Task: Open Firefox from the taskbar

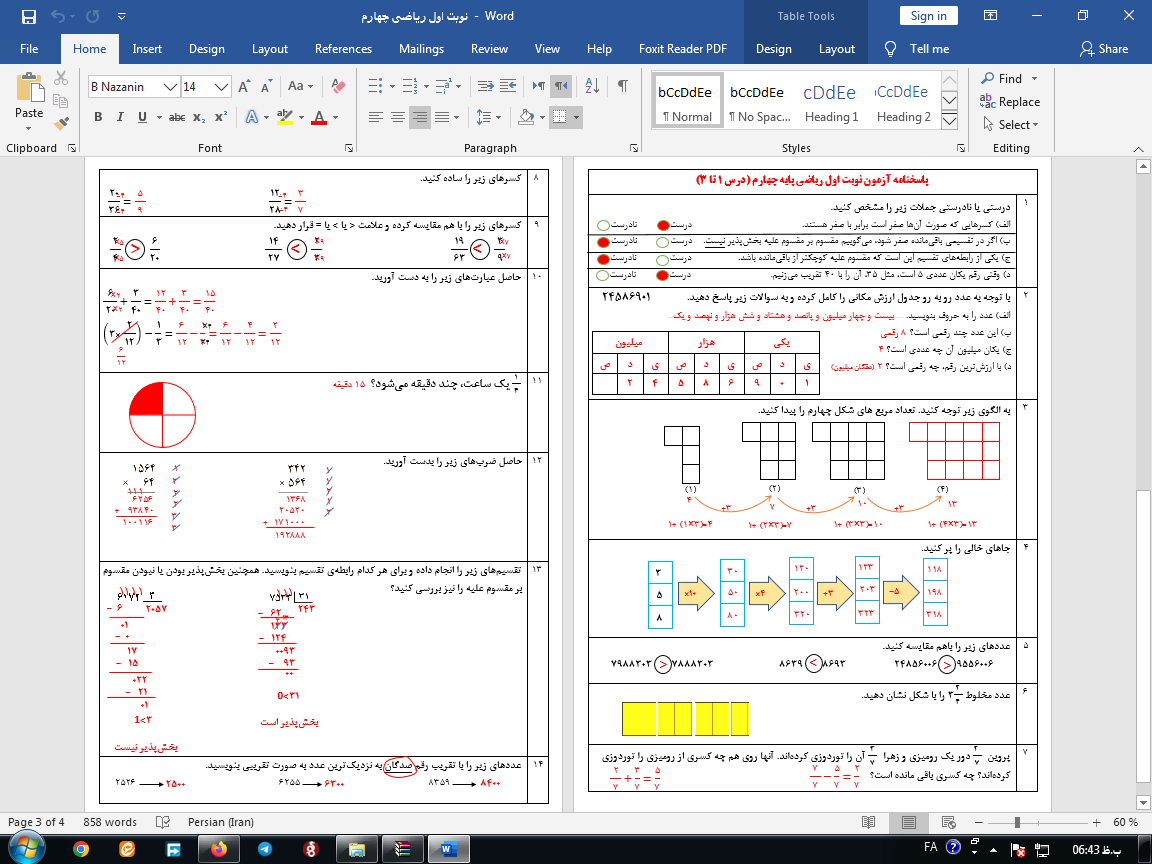Action: pos(218,849)
